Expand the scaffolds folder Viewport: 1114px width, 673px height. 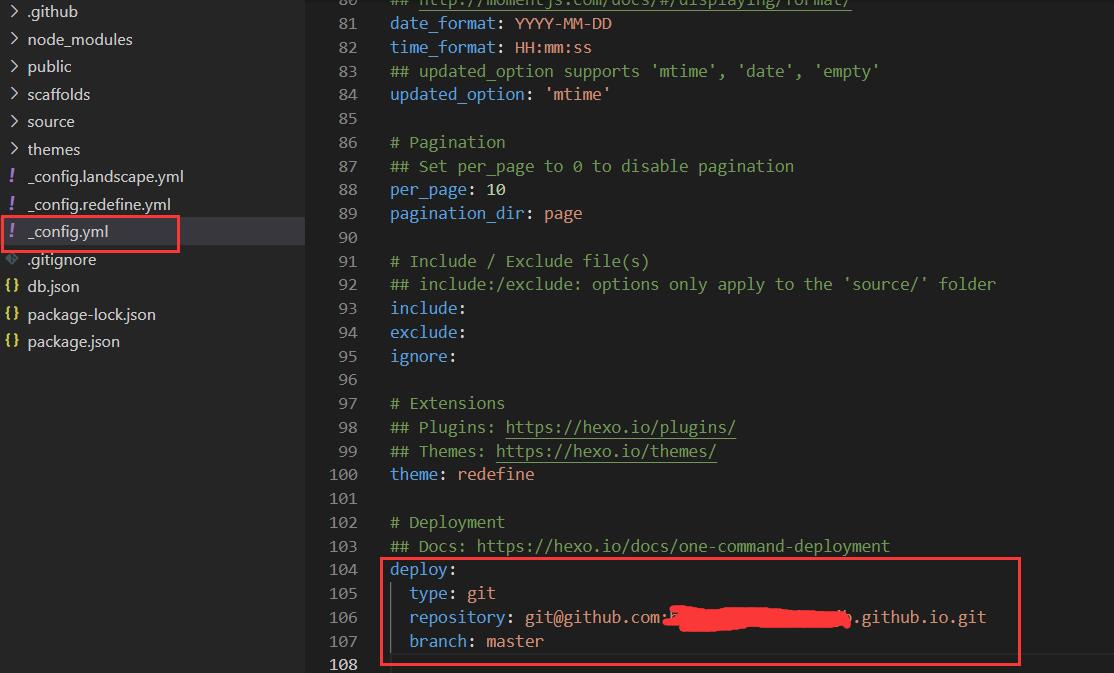[x=58, y=94]
